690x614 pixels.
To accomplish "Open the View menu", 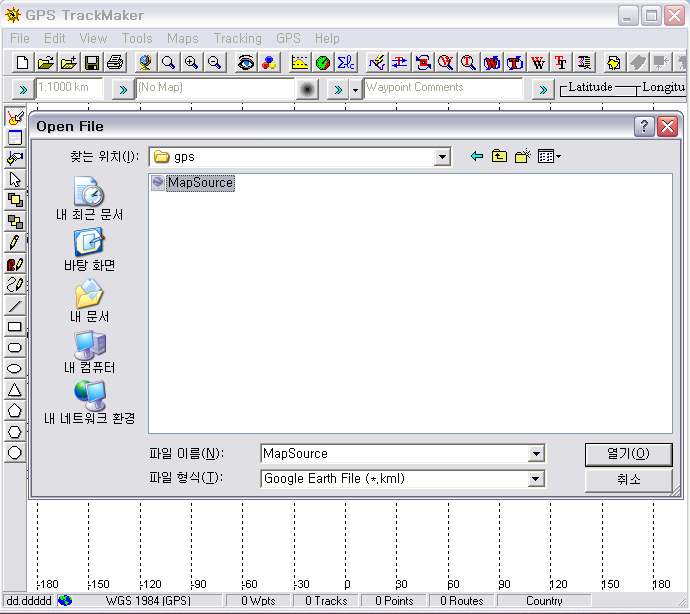I will point(93,38).
